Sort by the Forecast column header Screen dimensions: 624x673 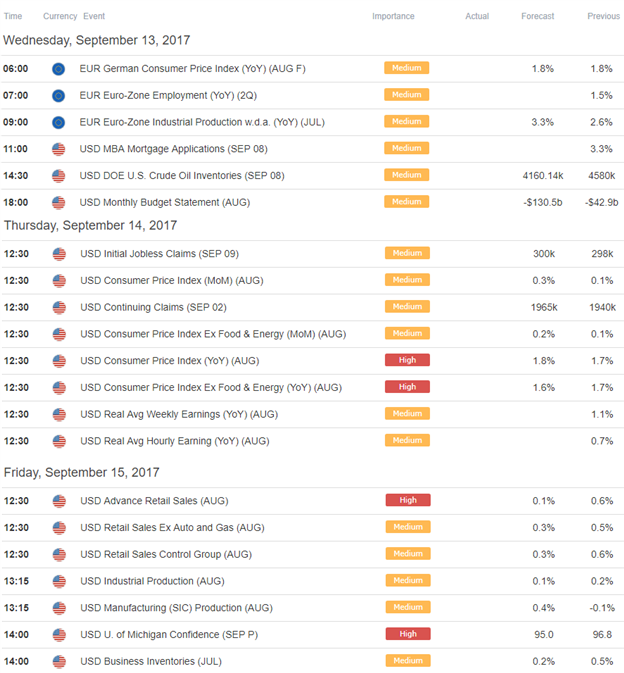537,16
